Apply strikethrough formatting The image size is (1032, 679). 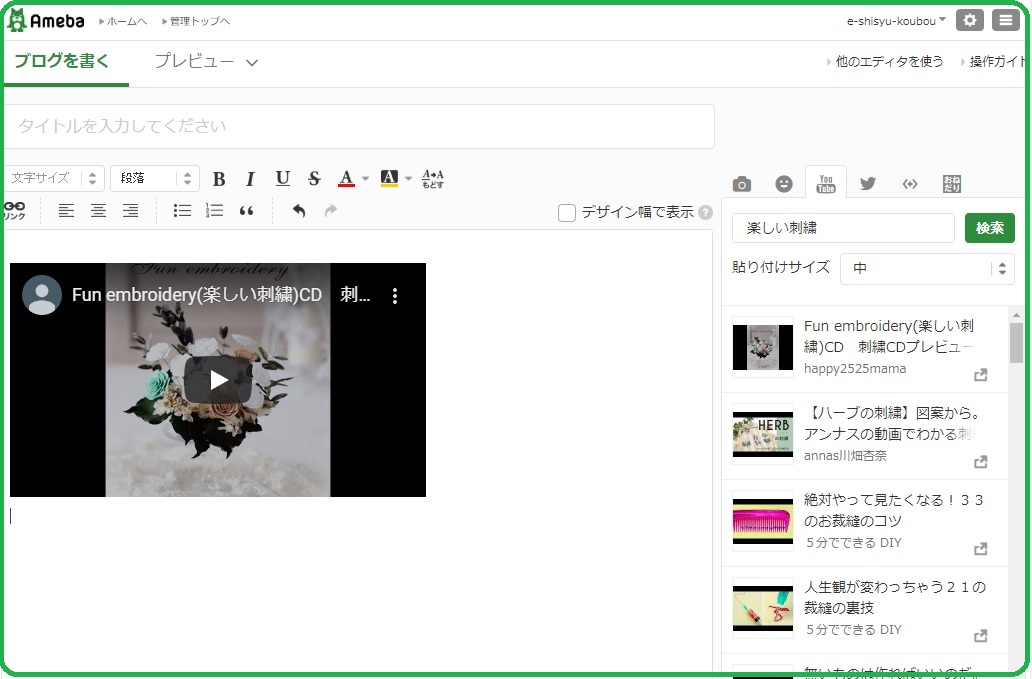pyautogui.click(x=314, y=178)
